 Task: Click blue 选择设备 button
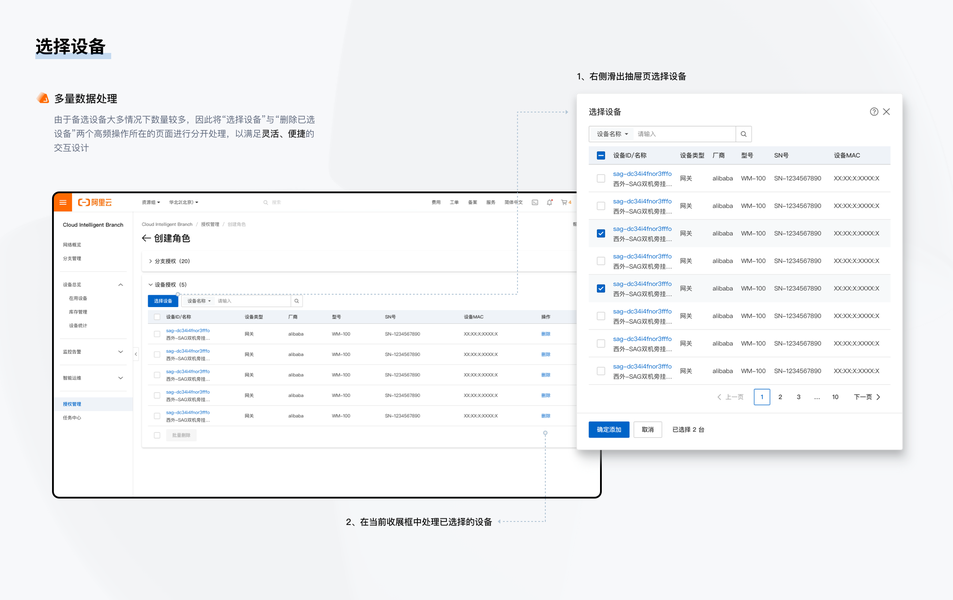coord(163,301)
